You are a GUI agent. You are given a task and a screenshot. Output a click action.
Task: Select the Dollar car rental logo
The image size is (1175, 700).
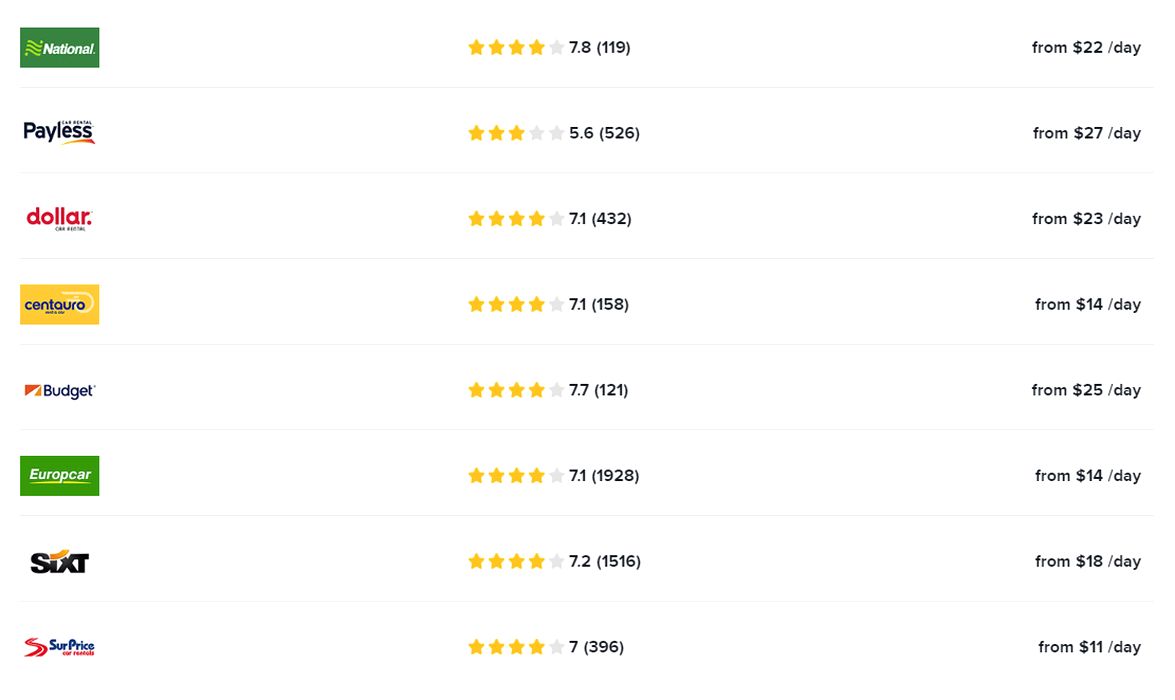click(x=59, y=219)
